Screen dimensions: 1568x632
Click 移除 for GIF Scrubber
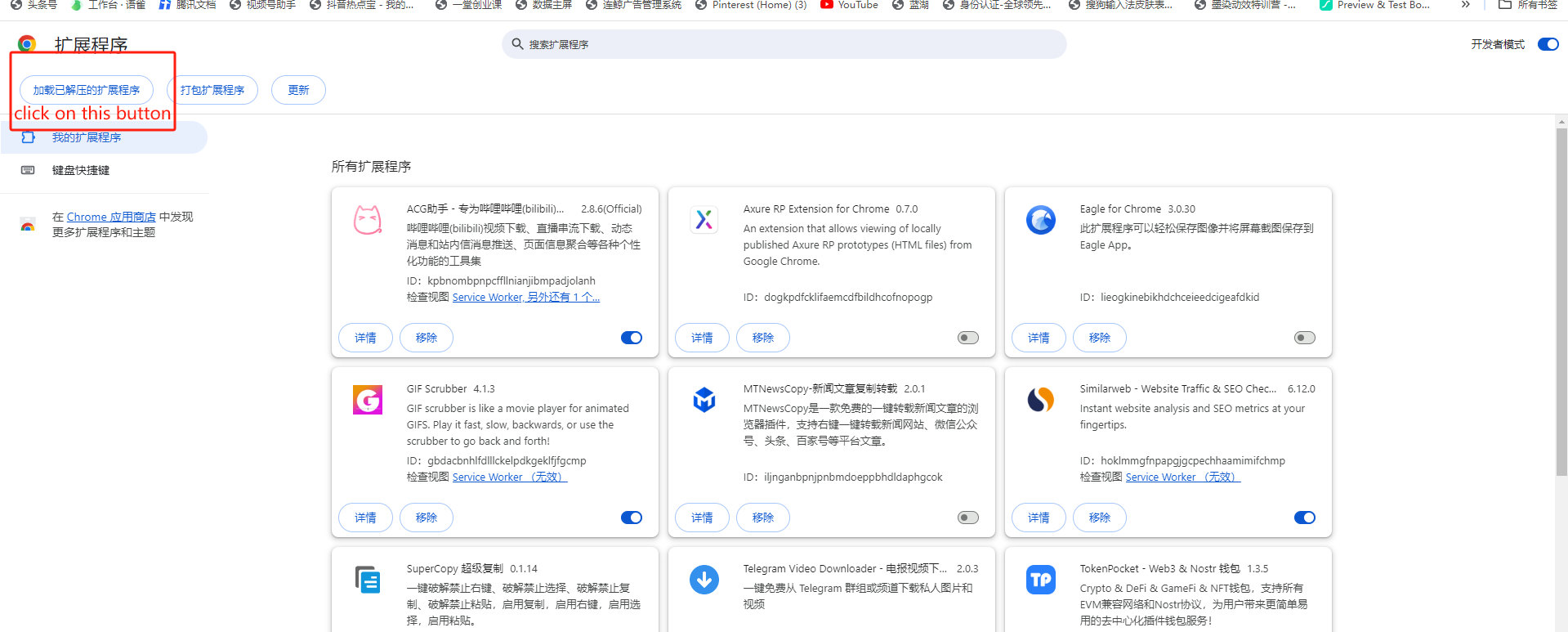pos(427,518)
